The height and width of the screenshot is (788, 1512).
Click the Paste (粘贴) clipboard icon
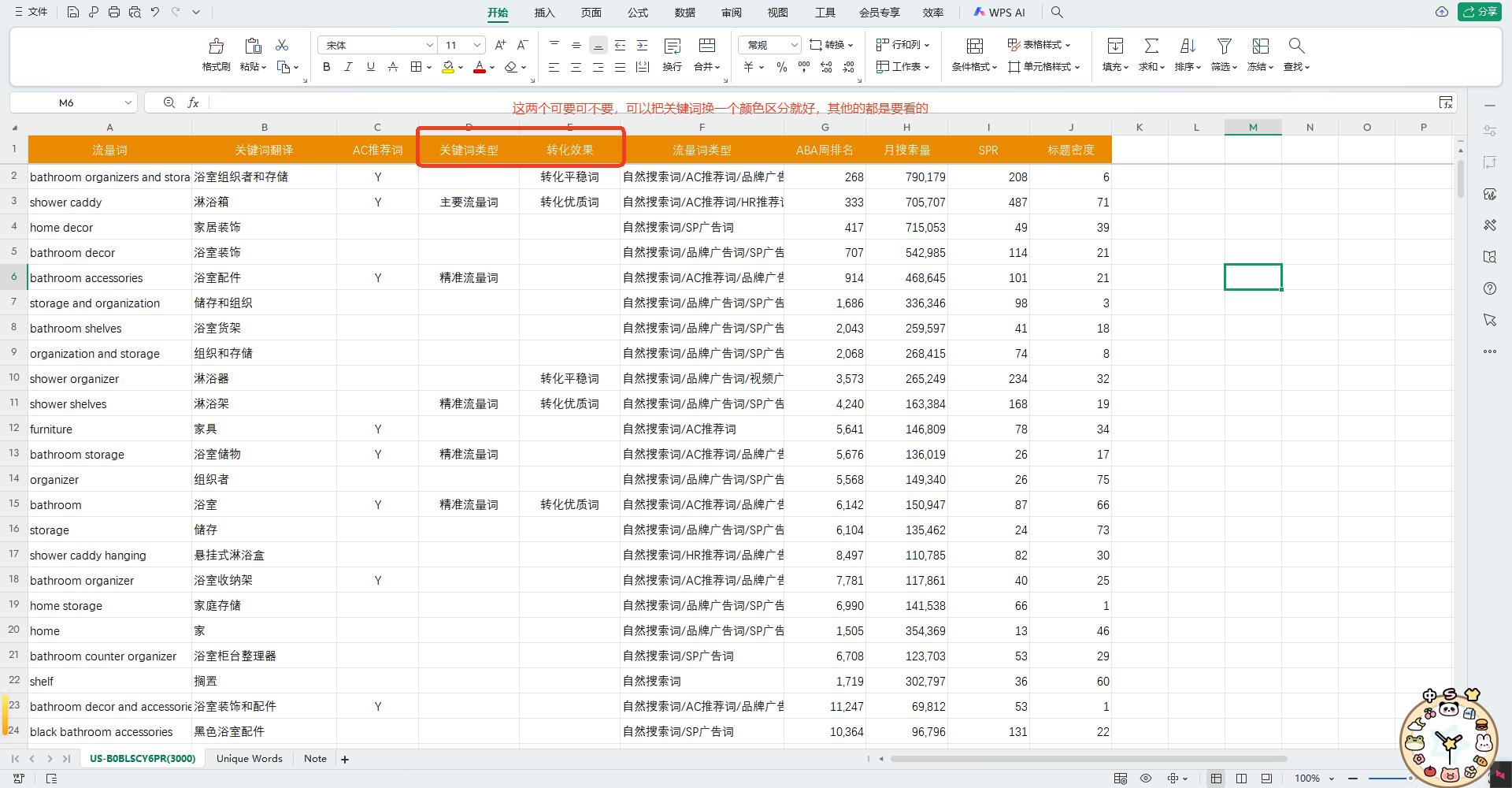(253, 46)
